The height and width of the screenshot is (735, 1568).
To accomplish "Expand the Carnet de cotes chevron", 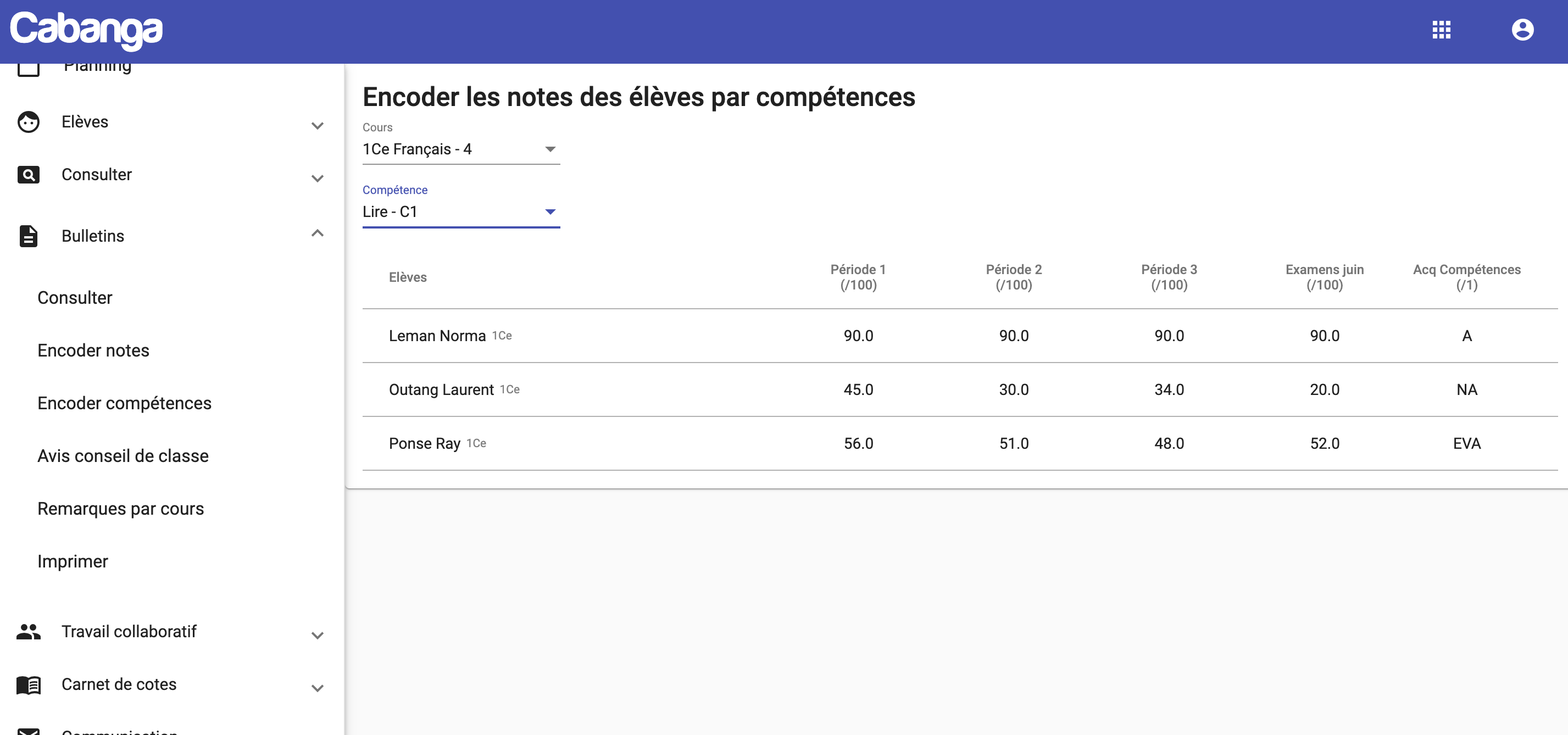I will (317, 689).
